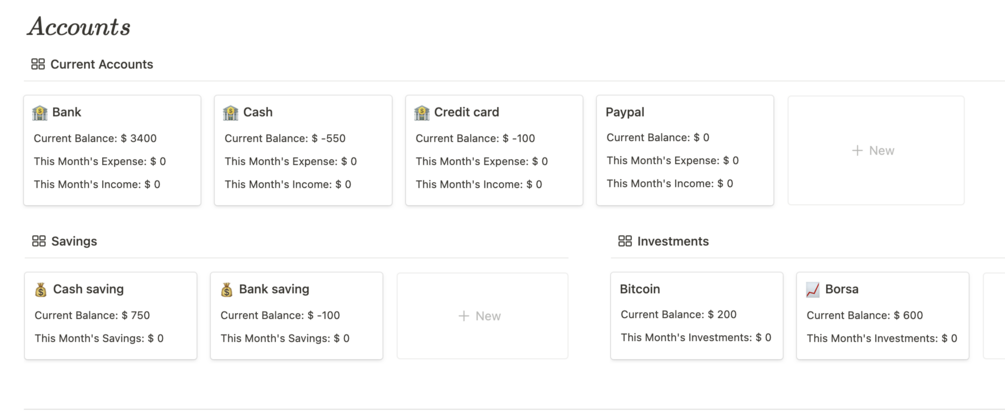Add a new card in Current Accounts
This screenshot has height=415, width=1005.
point(875,150)
